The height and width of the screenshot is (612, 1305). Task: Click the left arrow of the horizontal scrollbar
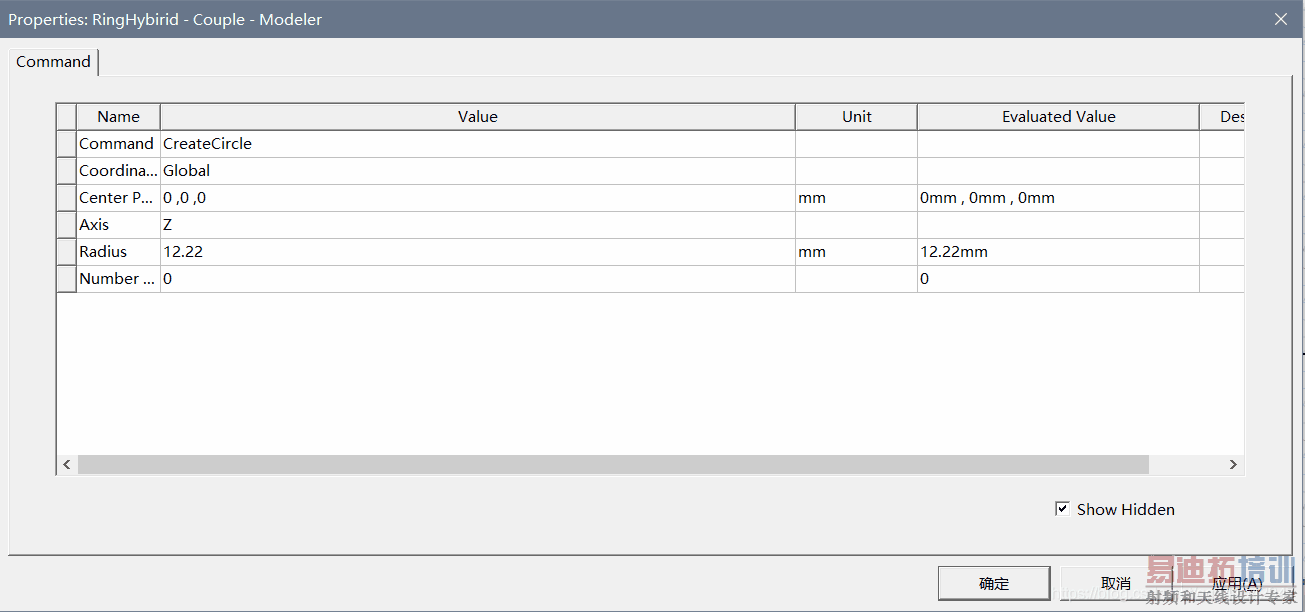67,465
